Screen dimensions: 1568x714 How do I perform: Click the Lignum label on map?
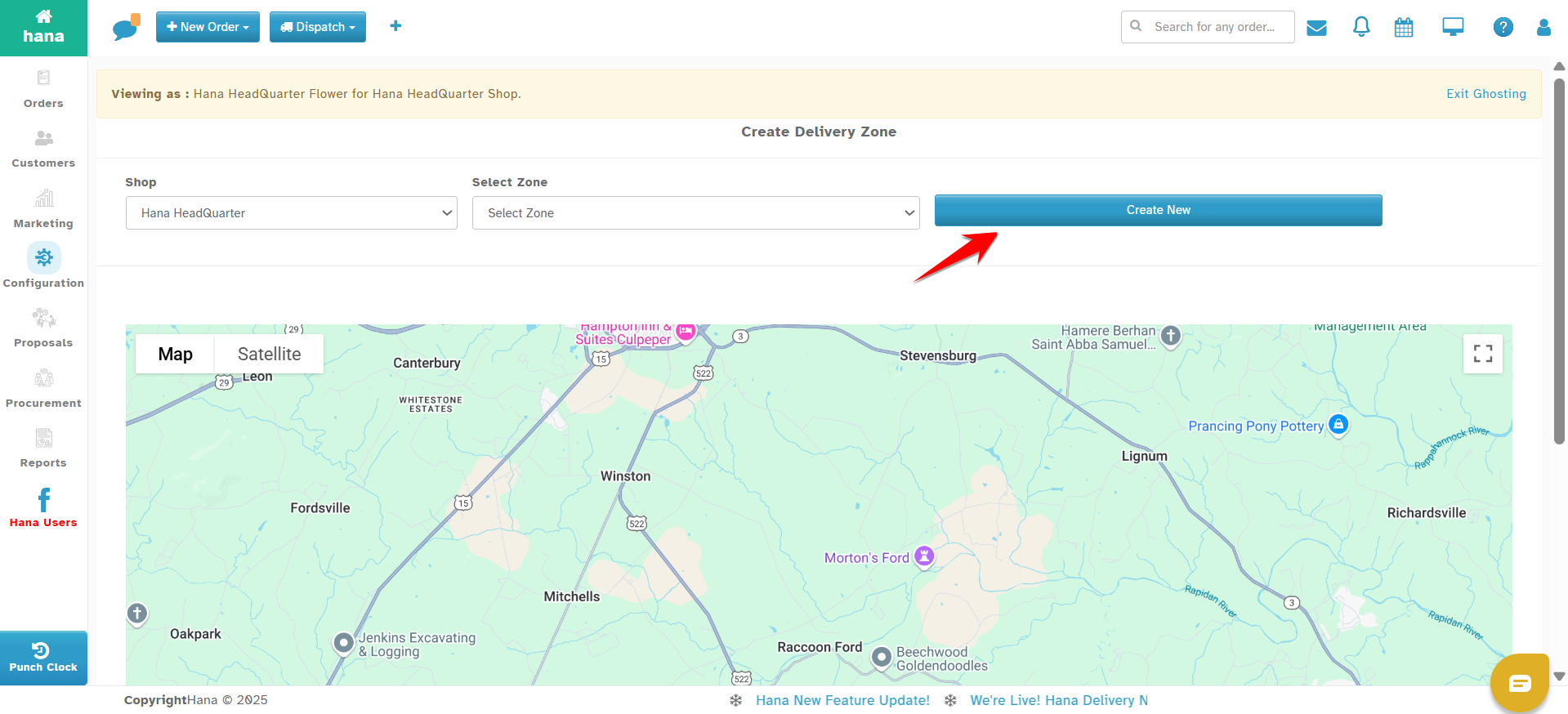point(1144,457)
